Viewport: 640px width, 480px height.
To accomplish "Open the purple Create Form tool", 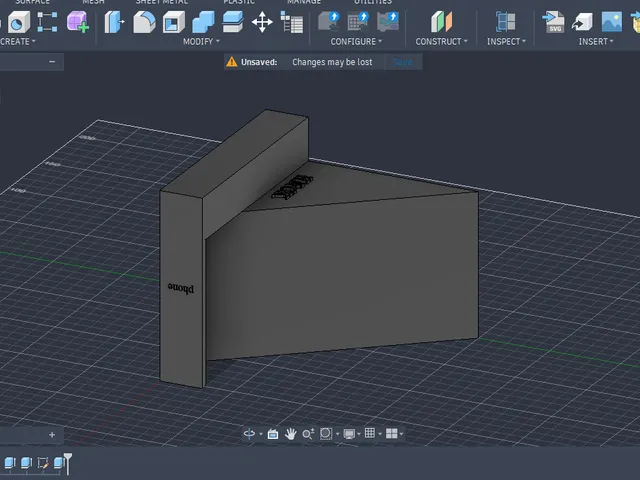I will point(78,22).
